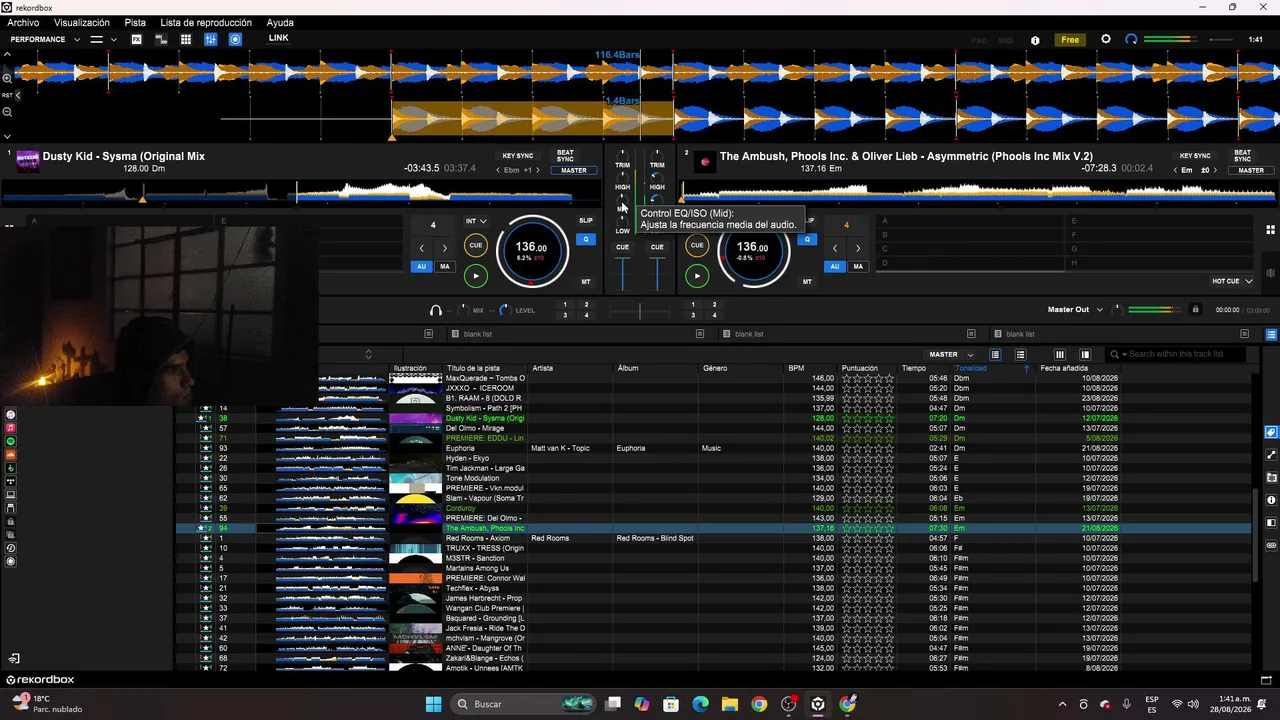Sort tracks by the BPM column header
1280x720 pixels.
[x=796, y=368]
